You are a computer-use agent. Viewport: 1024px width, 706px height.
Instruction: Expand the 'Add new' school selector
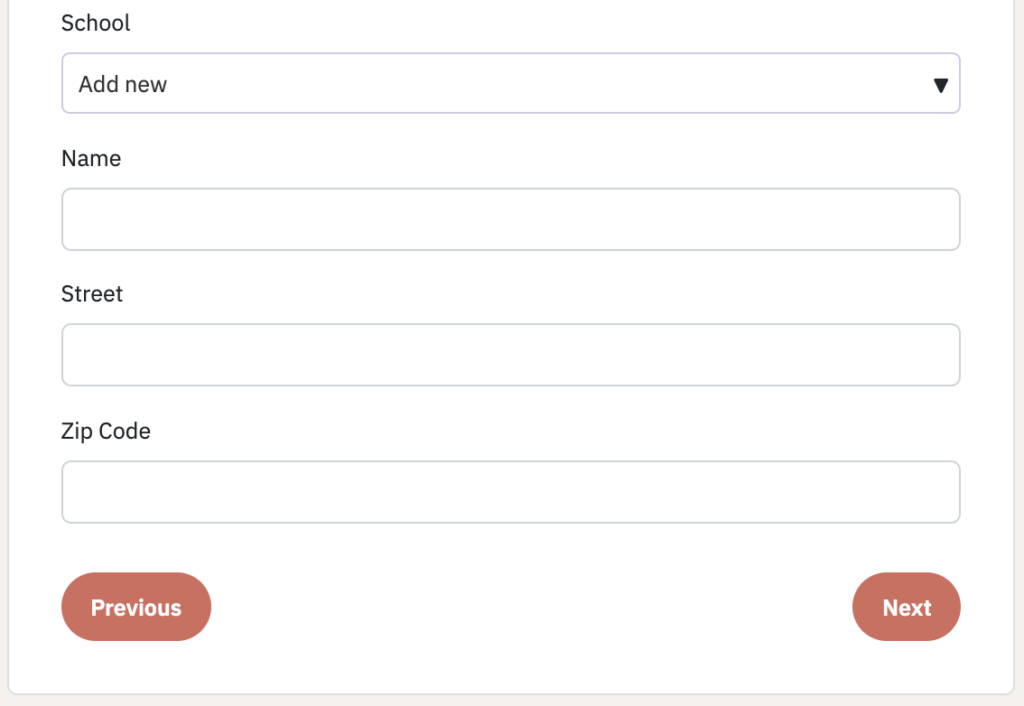511,84
